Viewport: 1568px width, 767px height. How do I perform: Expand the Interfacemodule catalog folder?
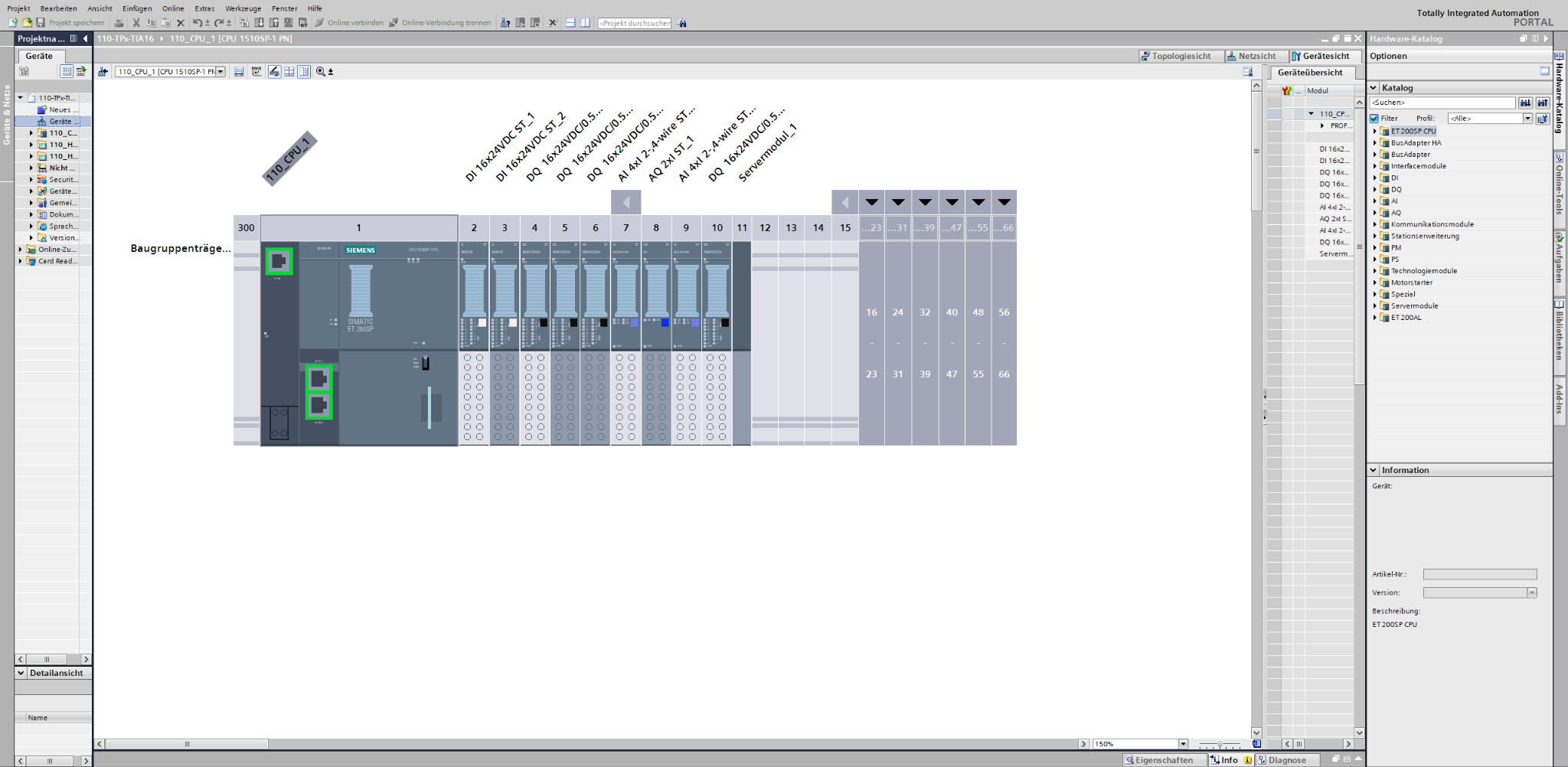pos(1375,166)
